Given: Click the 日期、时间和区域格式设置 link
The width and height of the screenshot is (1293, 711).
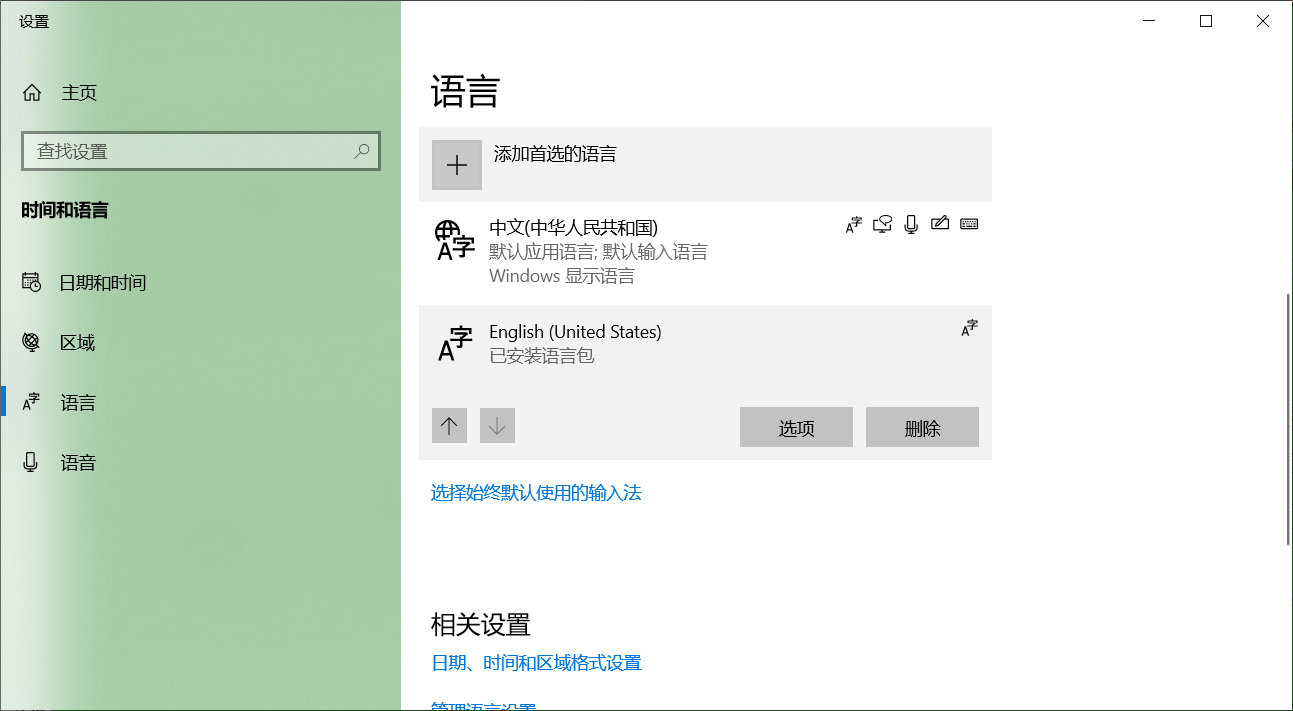Looking at the screenshot, I should point(536,662).
